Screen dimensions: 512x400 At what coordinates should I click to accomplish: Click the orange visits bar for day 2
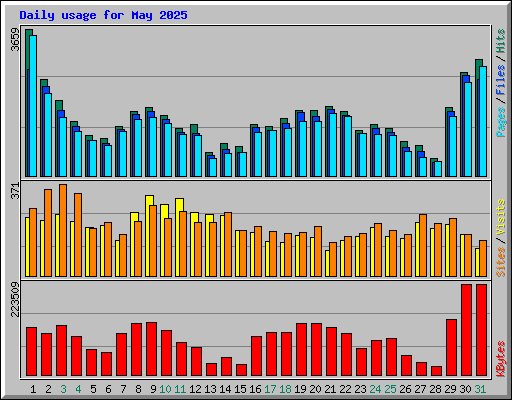click(48, 233)
